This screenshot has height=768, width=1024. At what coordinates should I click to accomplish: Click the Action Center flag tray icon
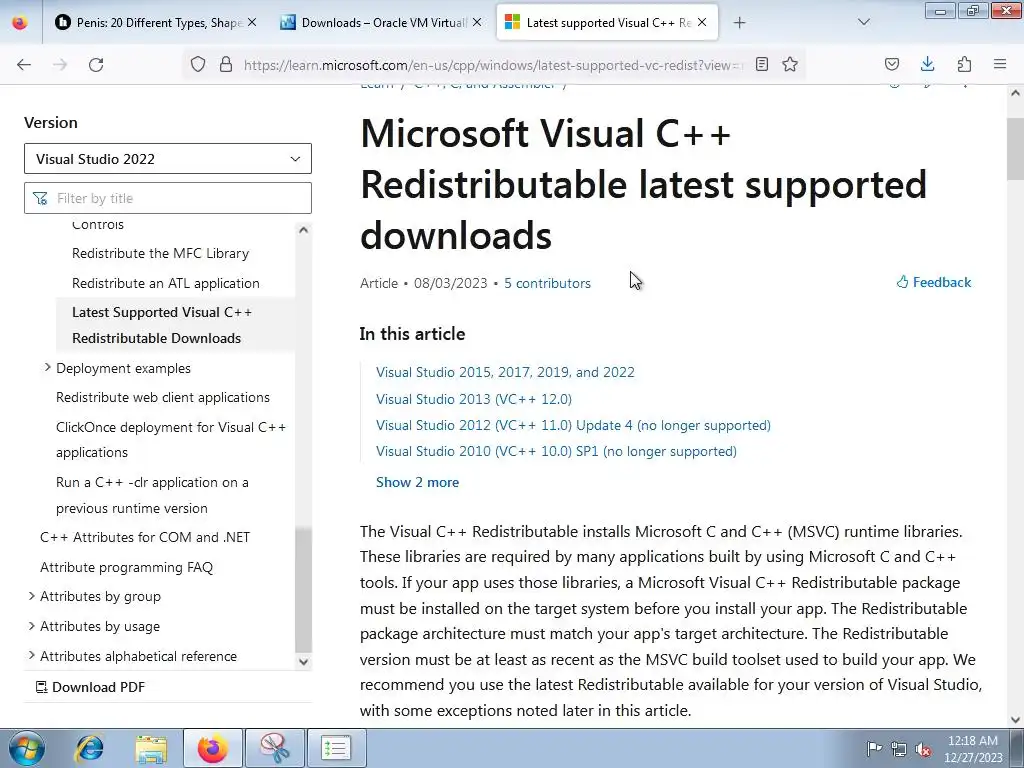pyautogui.click(x=874, y=748)
